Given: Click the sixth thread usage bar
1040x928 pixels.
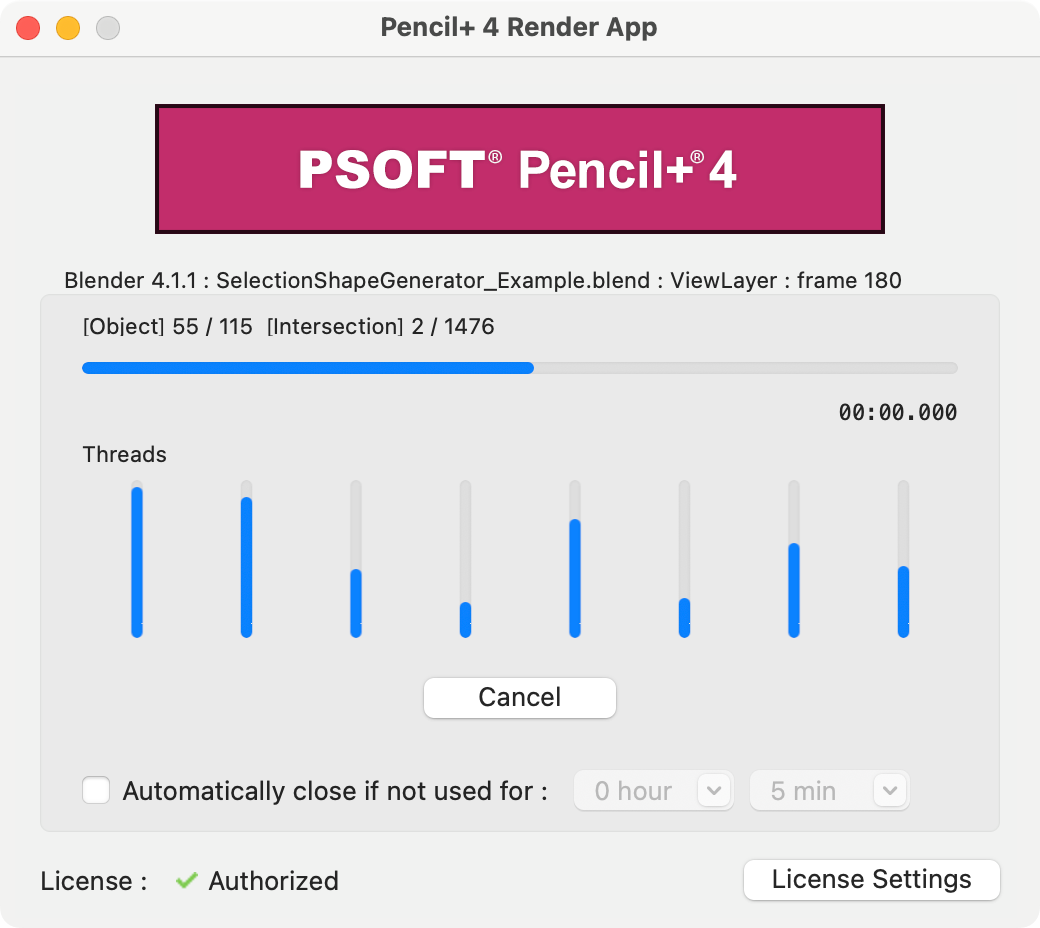Looking at the screenshot, I should point(684,559).
